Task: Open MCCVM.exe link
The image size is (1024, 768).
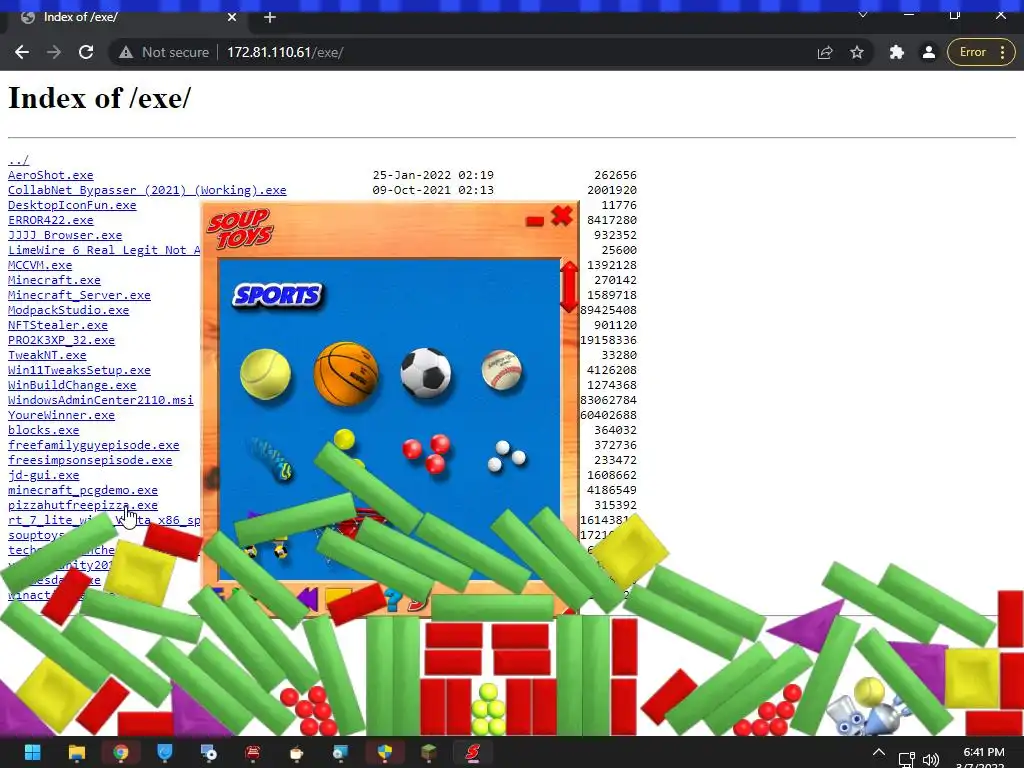Action: 40,265
